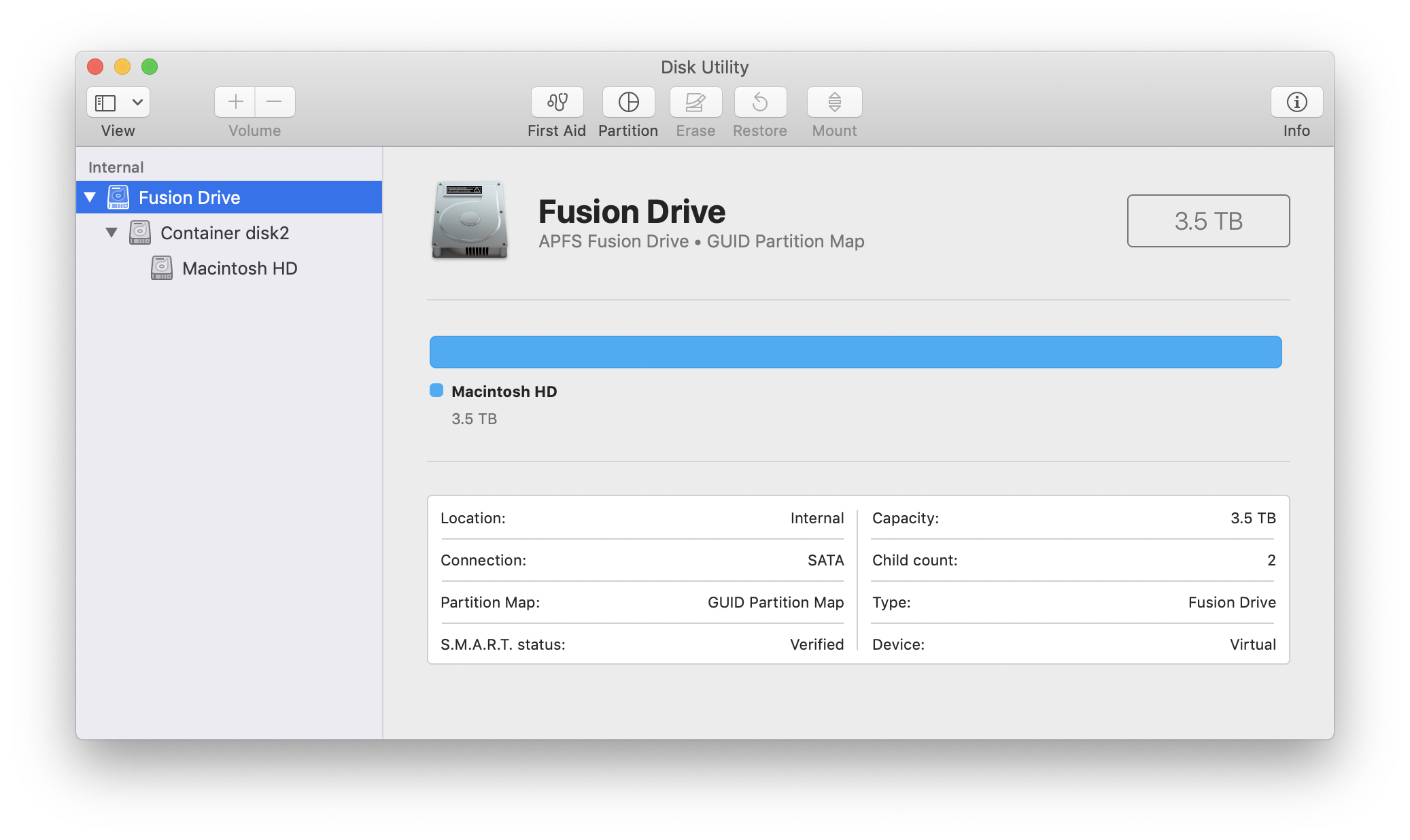Zoom window with green button
Viewport: 1410px width, 840px height.
coord(150,67)
